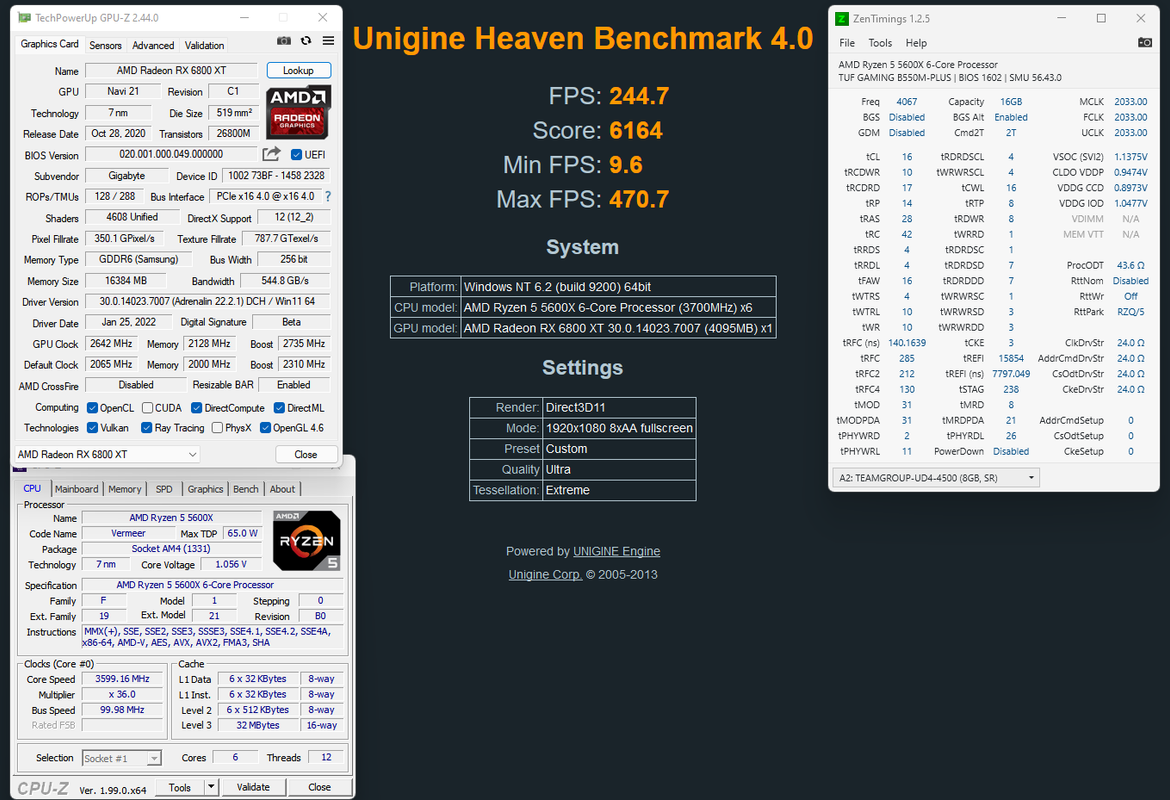
Task: Click GPU-Z BIOS Version field
Action: (171, 154)
